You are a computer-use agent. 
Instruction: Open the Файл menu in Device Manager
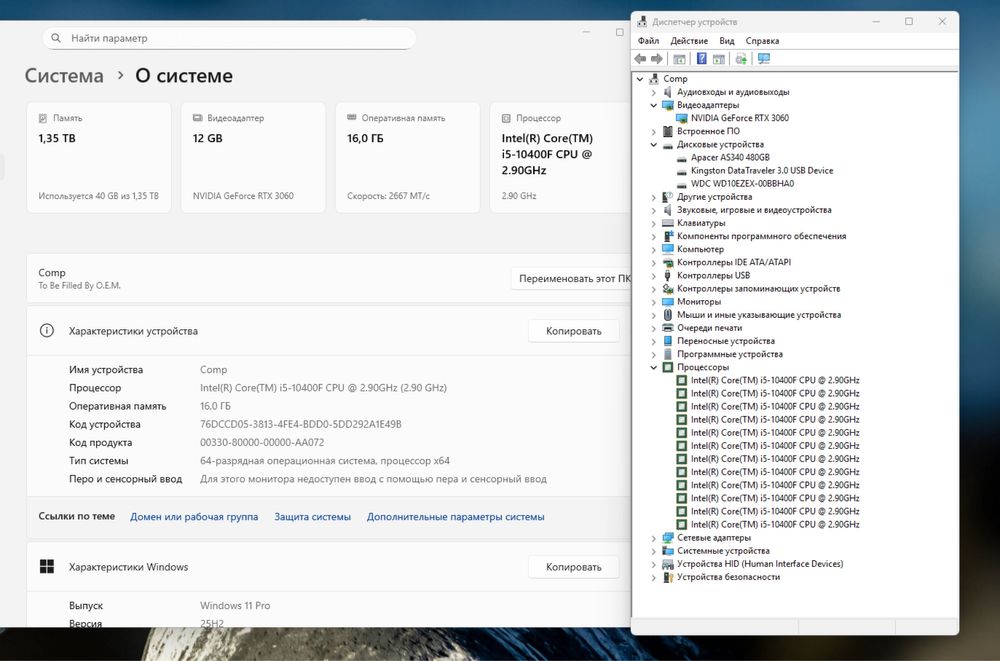(x=649, y=41)
